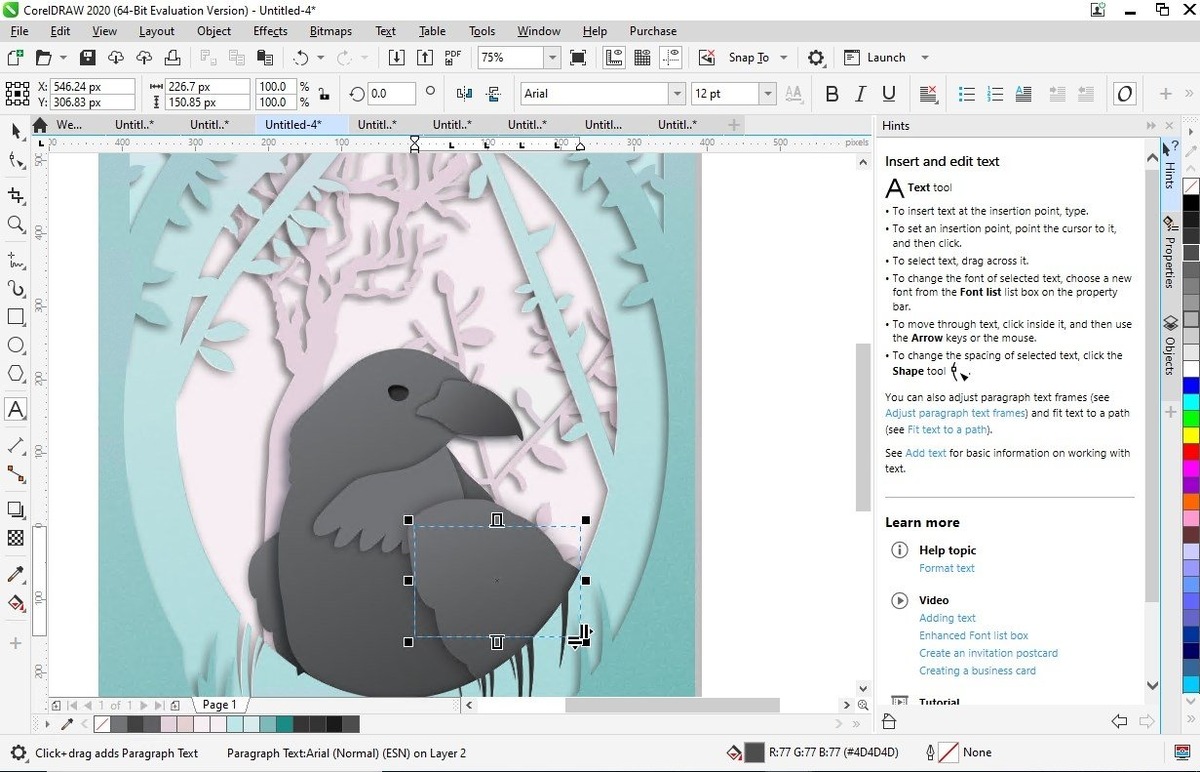Expand the 75% zoom level dropdown
1200x772 pixels.
click(x=550, y=58)
